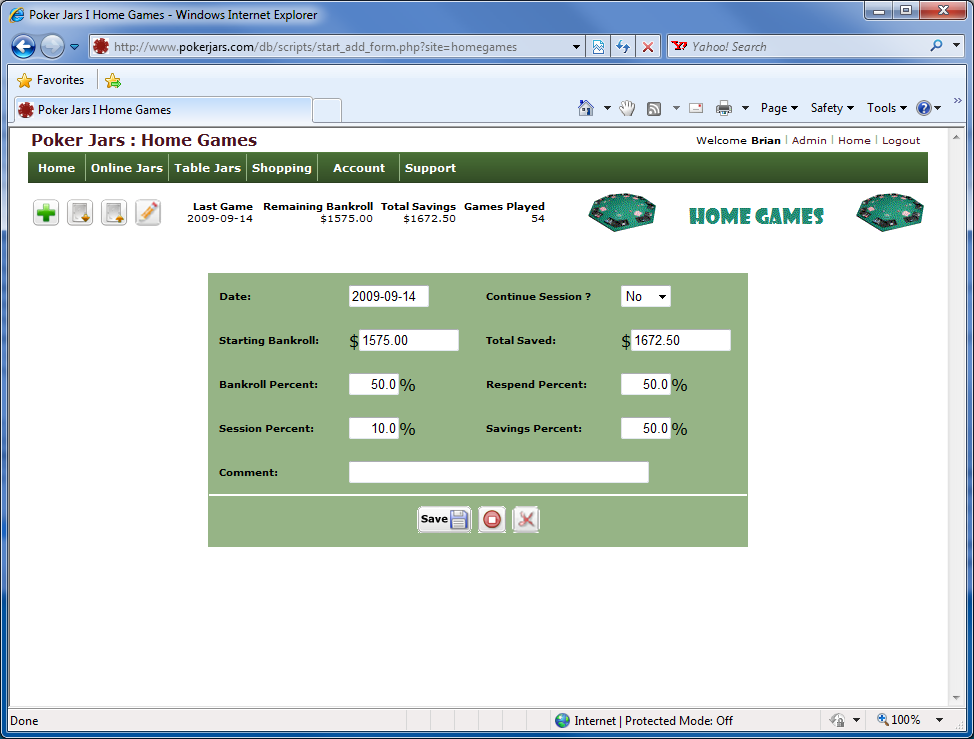The width and height of the screenshot is (974, 739).
Task: Click the Poker Jars : Home Games title
Action: click(x=144, y=140)
